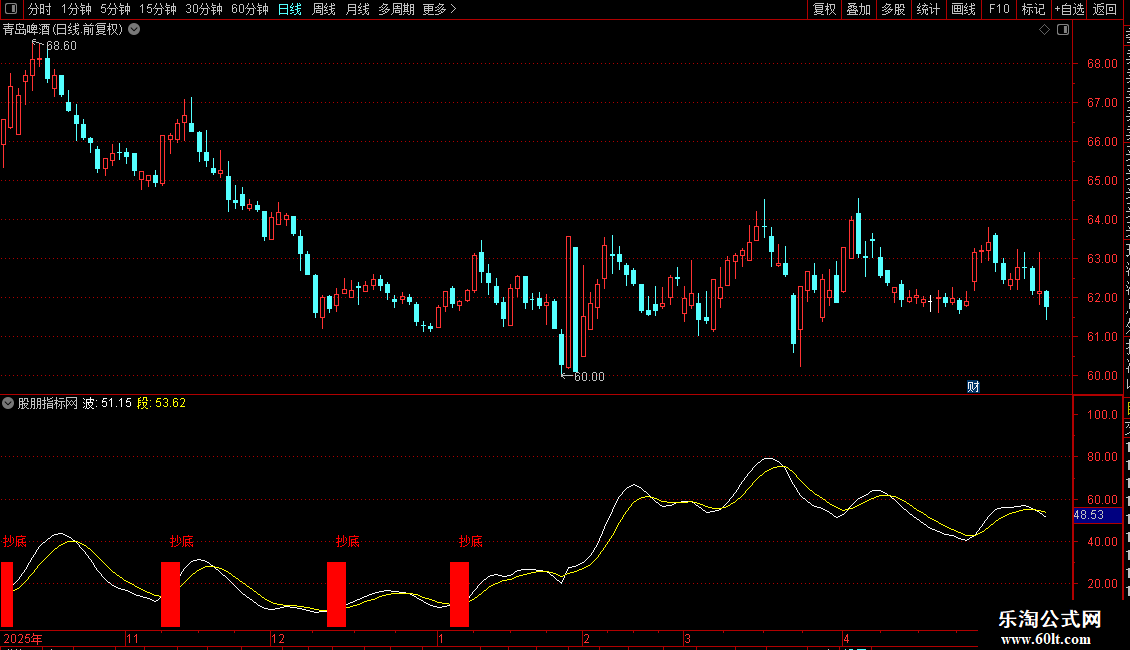Click the 64.00 price axis label
This screenshot has height=650, width=1130.
coord(1102,220)
